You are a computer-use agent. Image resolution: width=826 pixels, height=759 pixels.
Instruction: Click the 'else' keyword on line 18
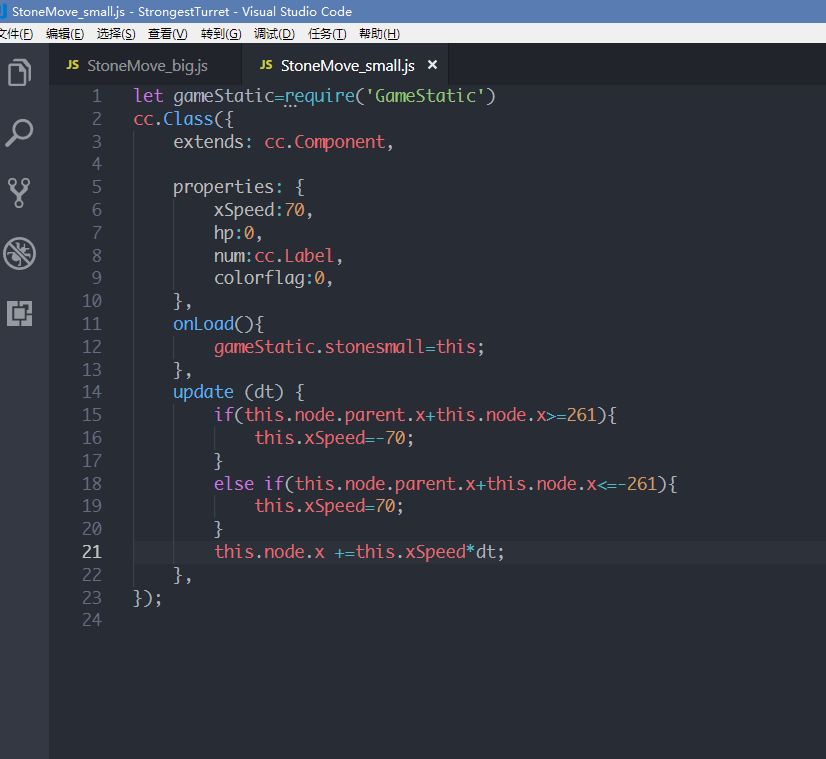234,484
